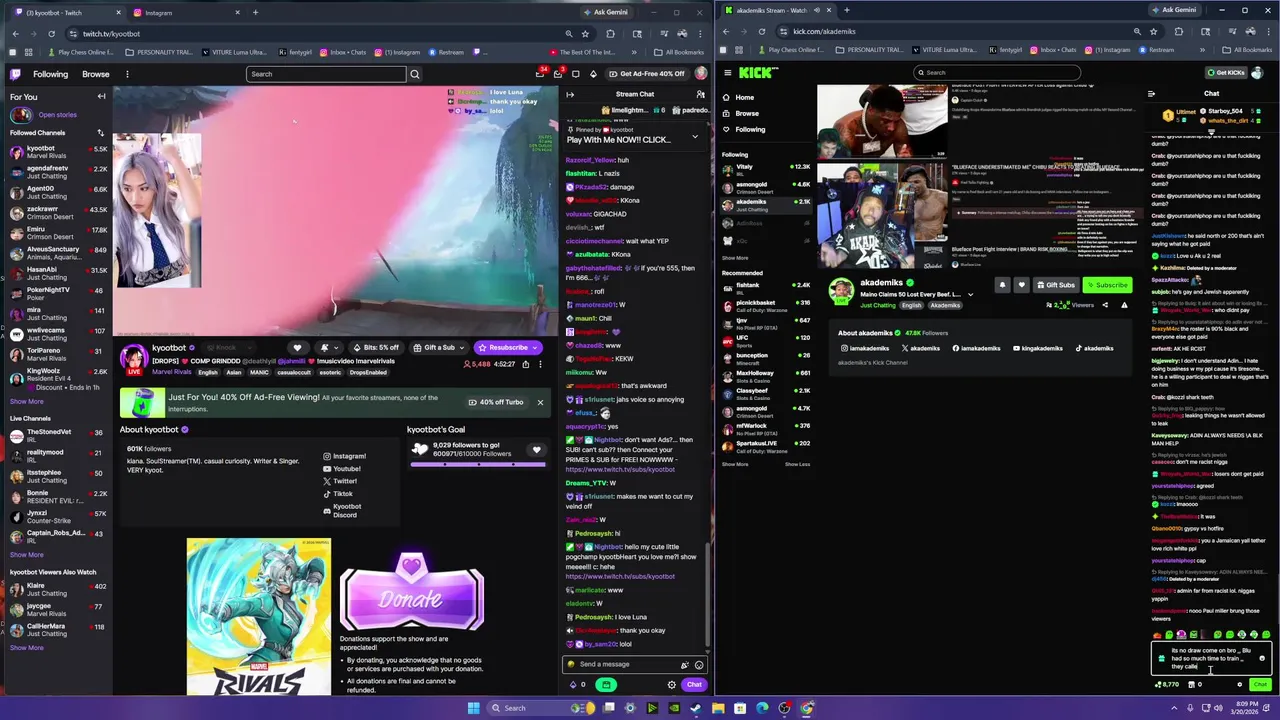Dismiss the Ad-Free Viewing banner
Screen dimensions: 1280x720
pyautogui.click(x=540, y=402)
